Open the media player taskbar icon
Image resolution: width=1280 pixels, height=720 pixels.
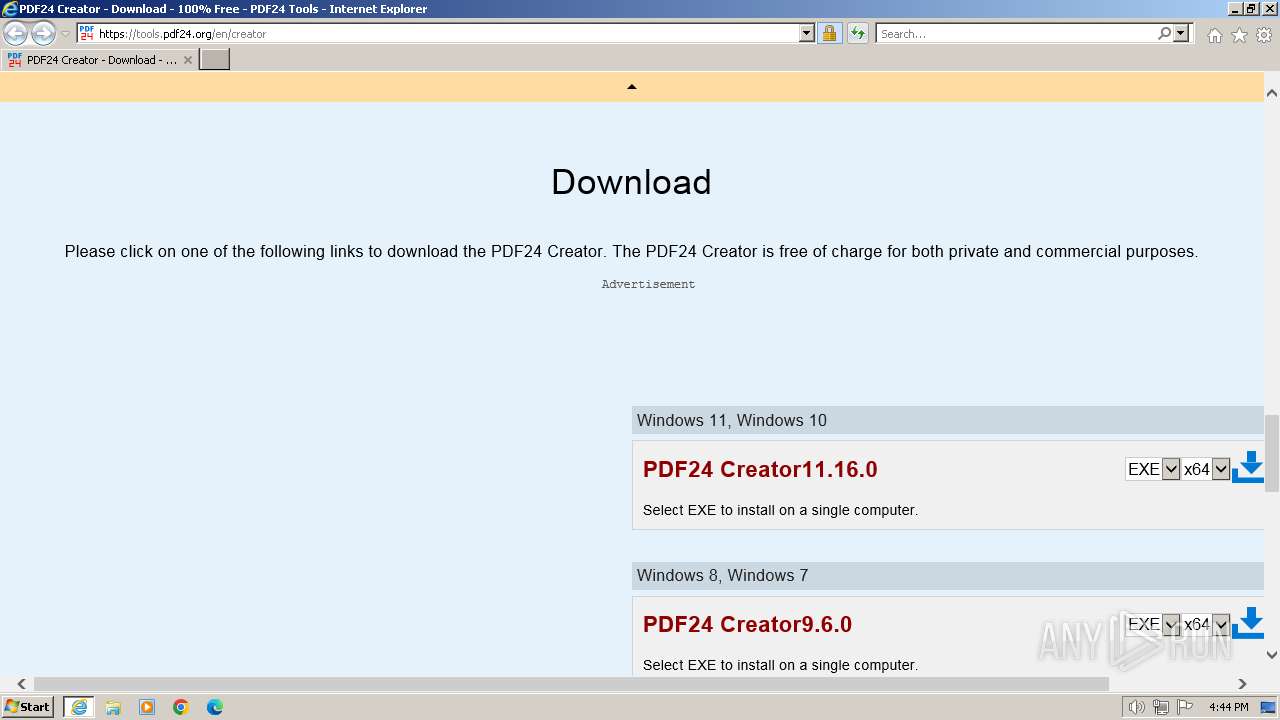pos(147,707)
